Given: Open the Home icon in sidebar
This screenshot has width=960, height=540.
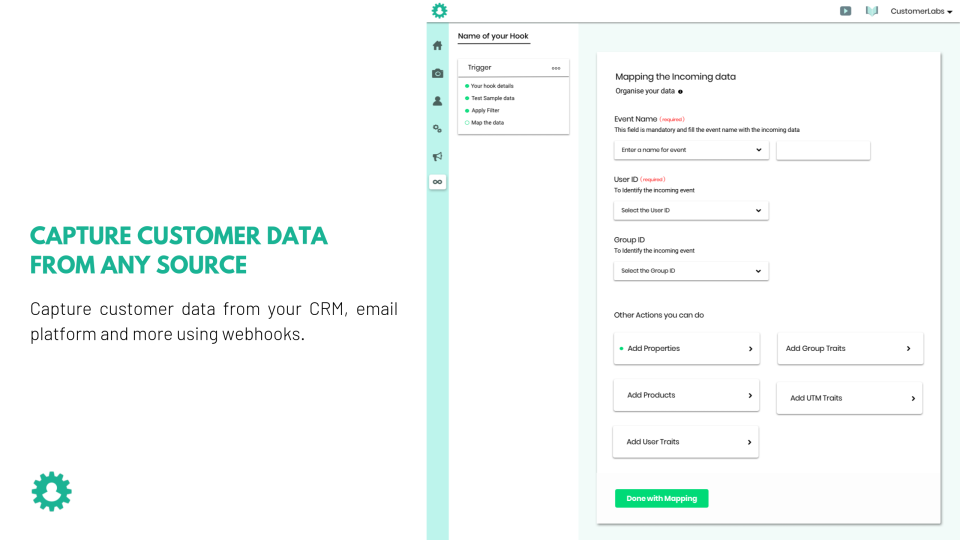Looking at the screenshot, I should [x=437, y=45].
